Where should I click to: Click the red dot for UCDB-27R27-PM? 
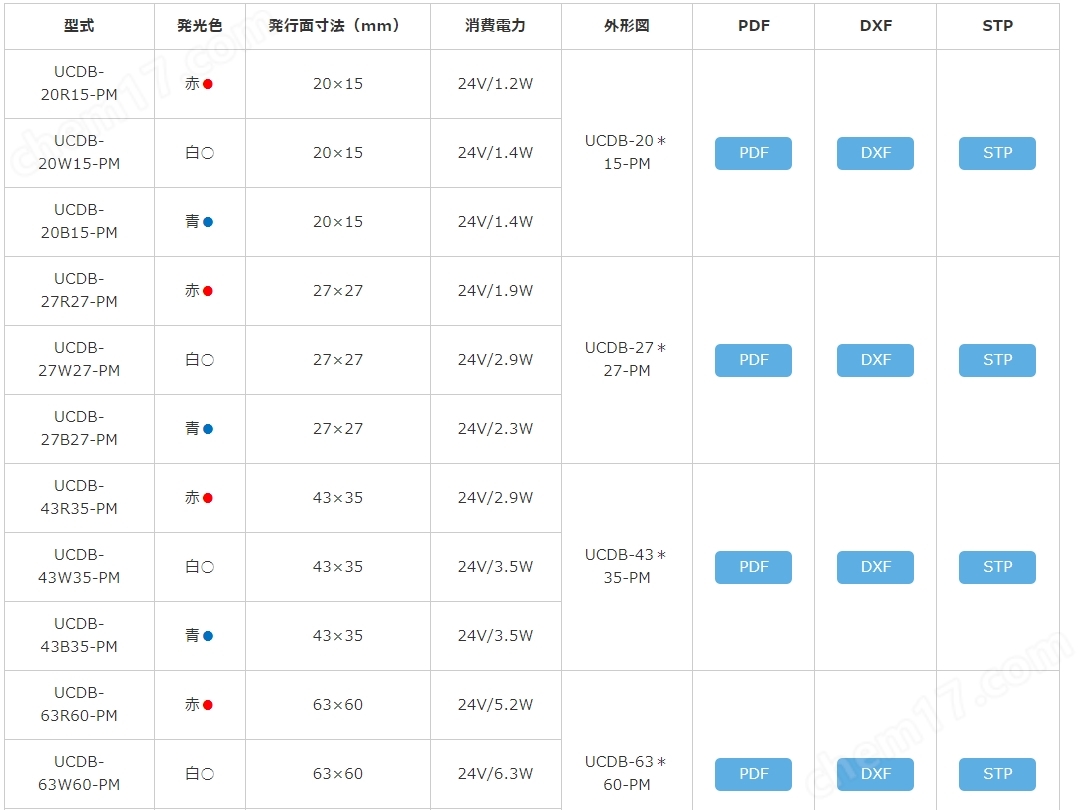[208, 291]
